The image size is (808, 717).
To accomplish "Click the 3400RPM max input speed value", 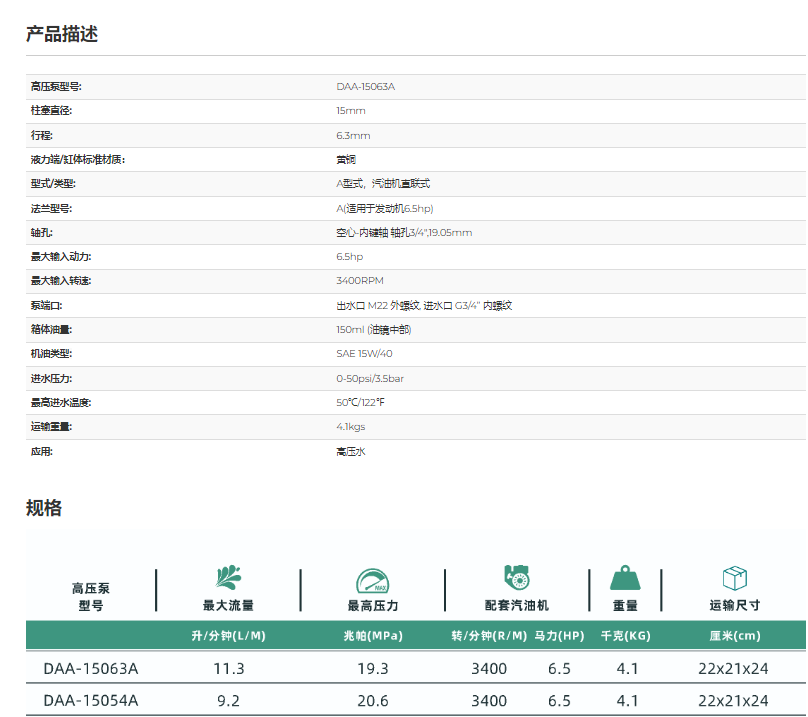I will [360, 281].
